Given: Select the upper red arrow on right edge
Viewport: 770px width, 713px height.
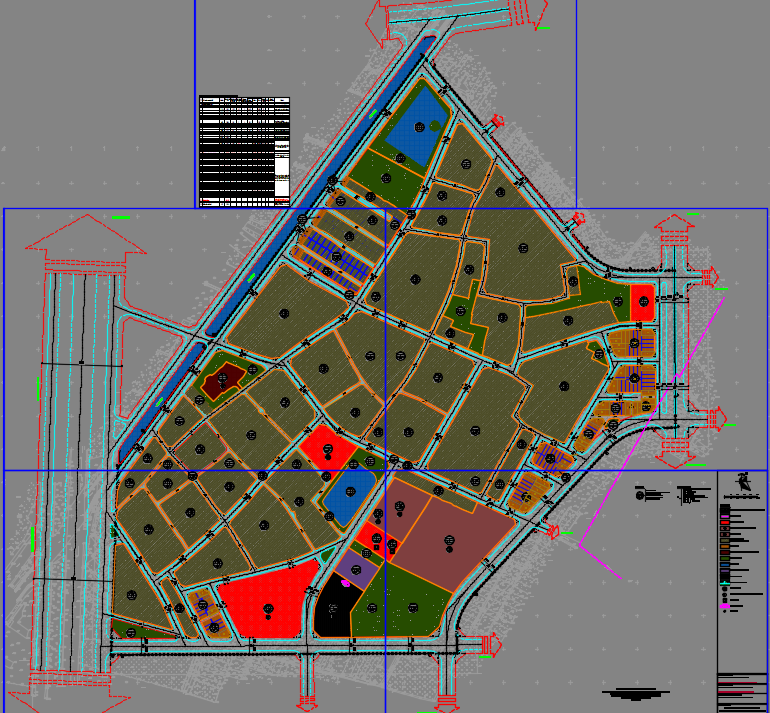Looking at the screenshot, I should (710, 276).
